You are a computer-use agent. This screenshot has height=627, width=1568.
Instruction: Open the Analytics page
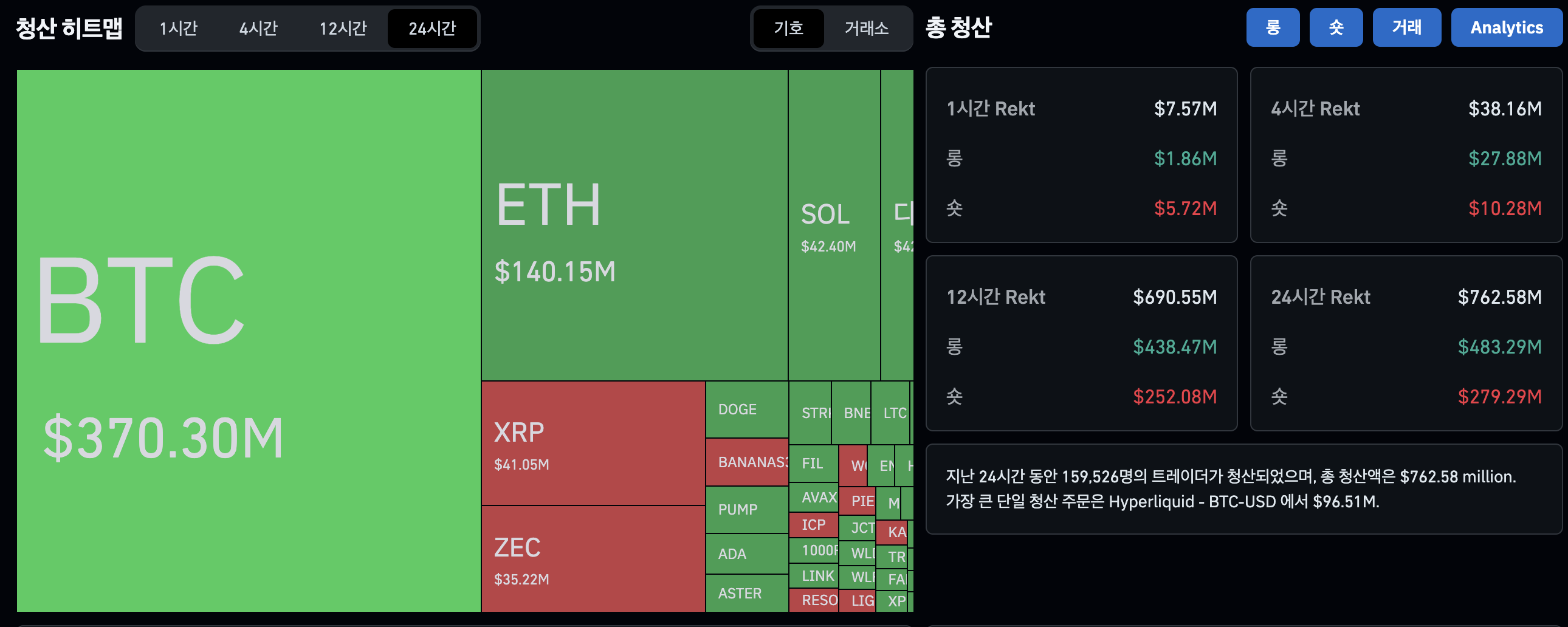click(x=1507, y=27)
